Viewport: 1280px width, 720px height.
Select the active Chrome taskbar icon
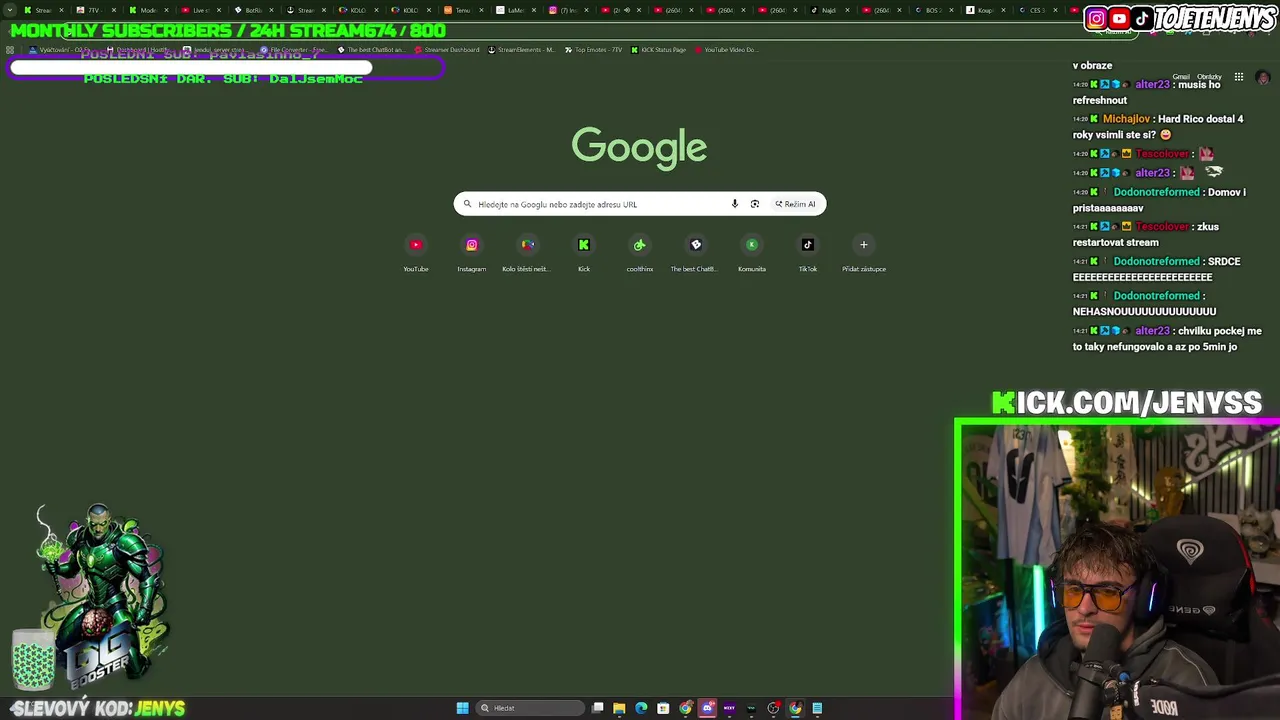795,708
